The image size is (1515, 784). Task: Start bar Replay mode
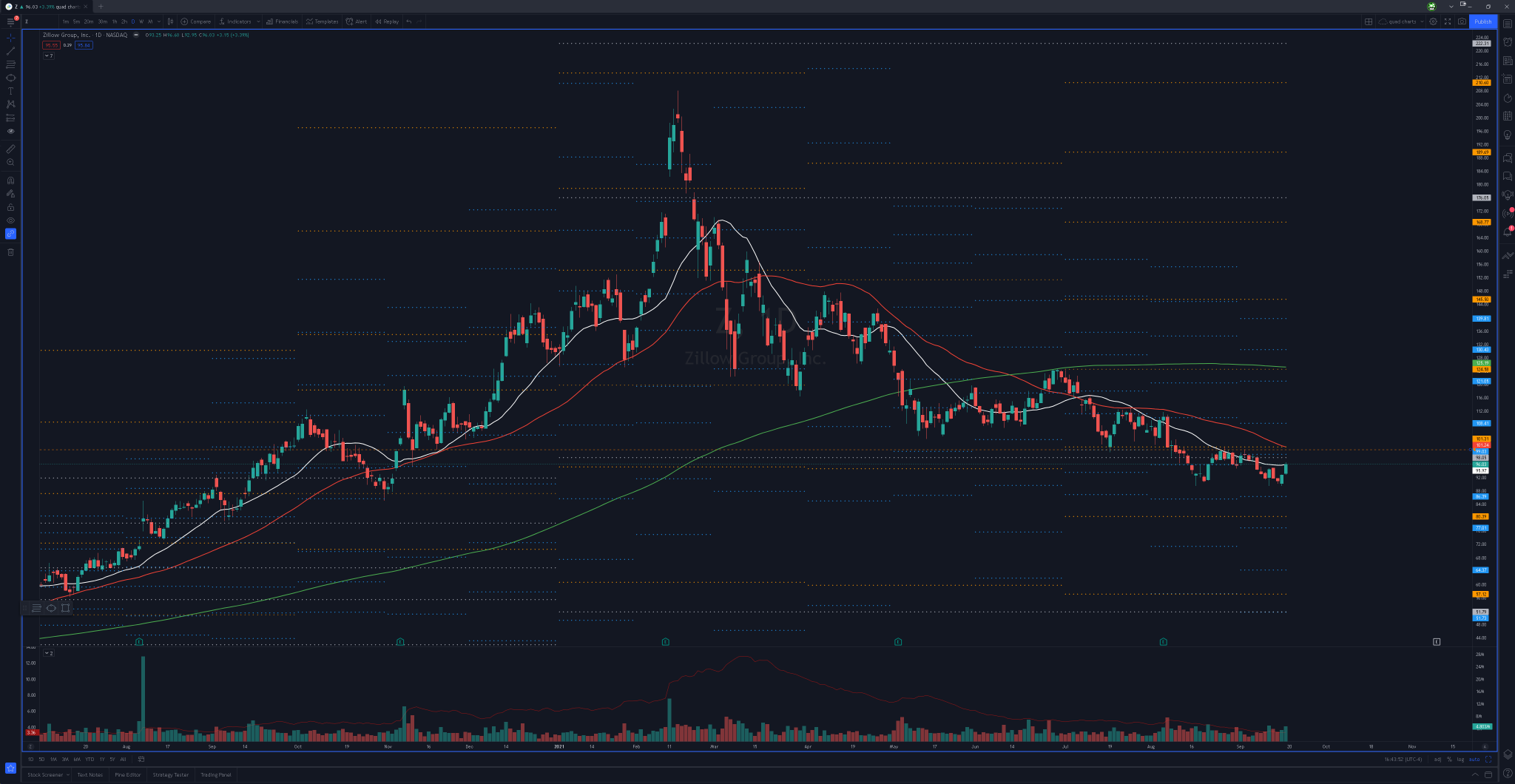click(x=387, y=21)
